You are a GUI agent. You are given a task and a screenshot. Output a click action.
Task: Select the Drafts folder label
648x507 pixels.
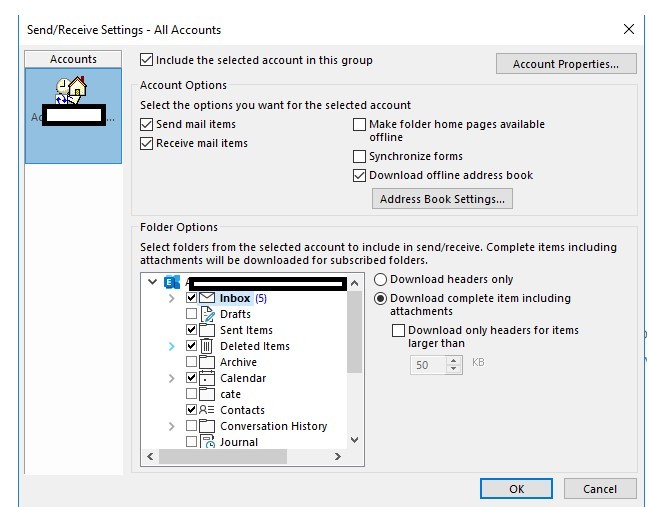[235, 314]
